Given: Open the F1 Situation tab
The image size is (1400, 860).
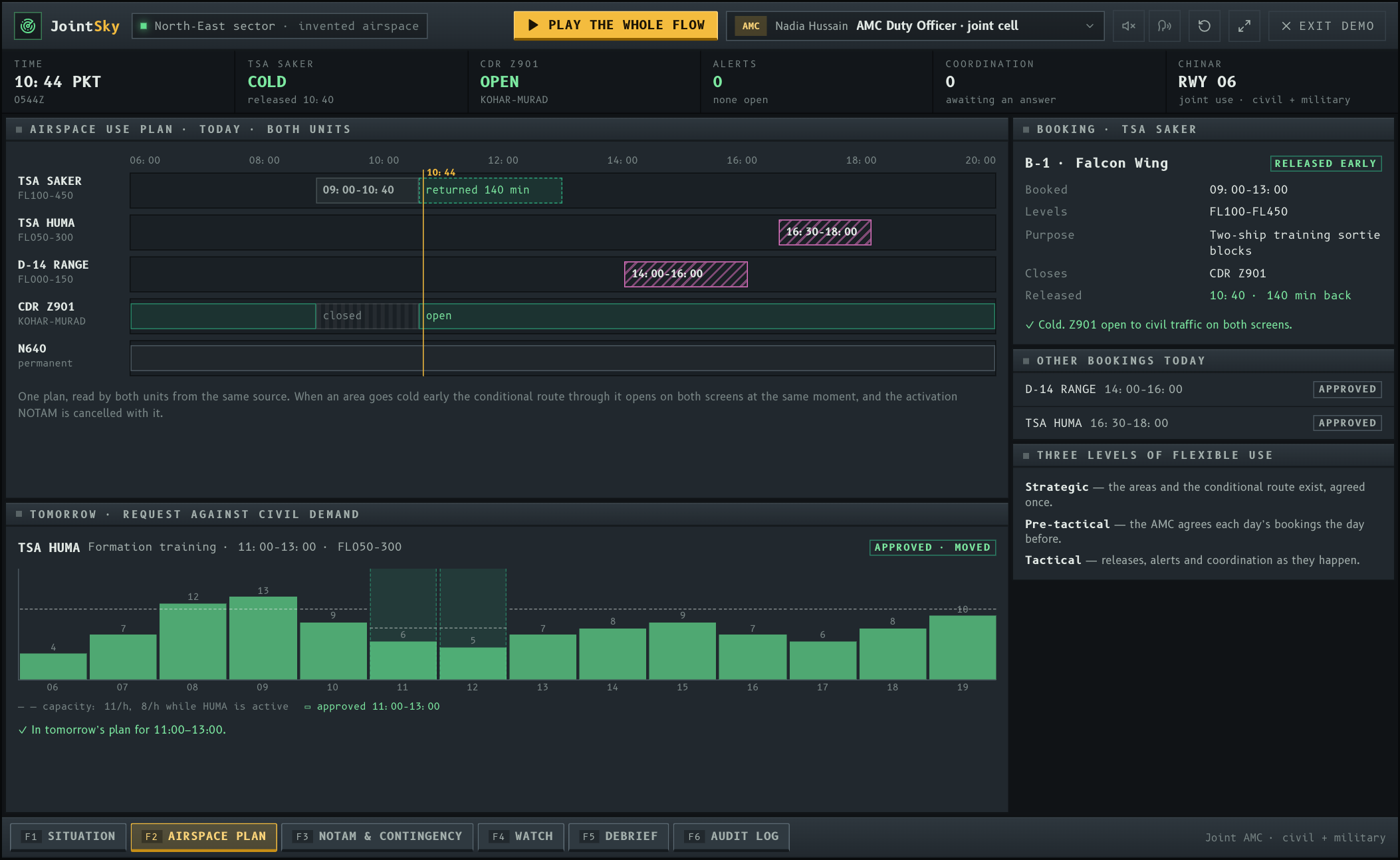Looking at the screenshot, I should (x=68, y=836).
